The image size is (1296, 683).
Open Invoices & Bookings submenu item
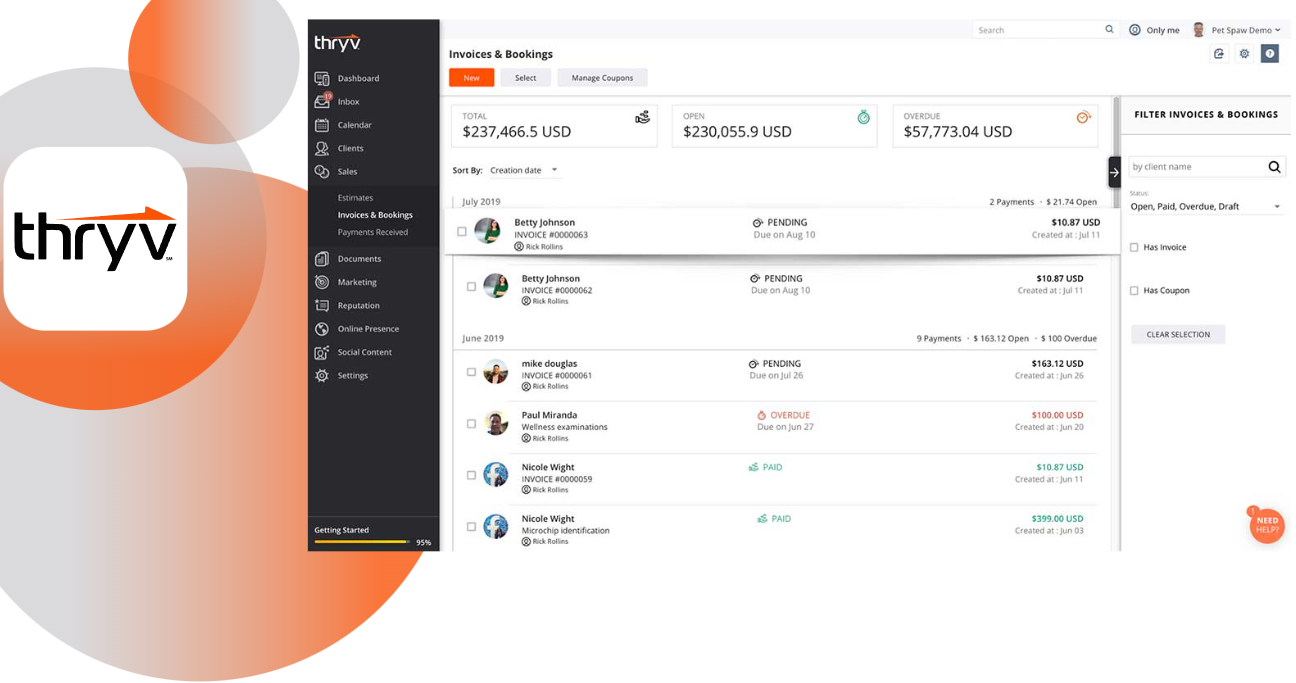click(375, 215)
